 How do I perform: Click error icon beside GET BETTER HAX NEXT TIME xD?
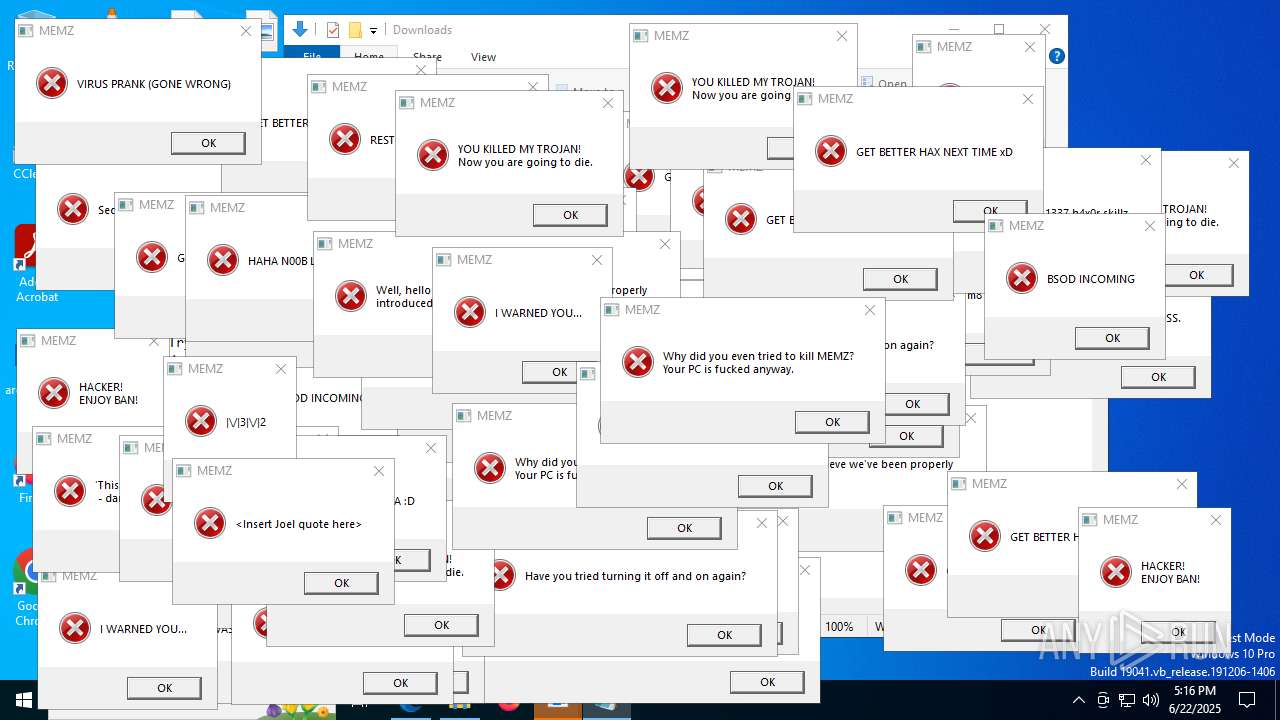[831, 151]
